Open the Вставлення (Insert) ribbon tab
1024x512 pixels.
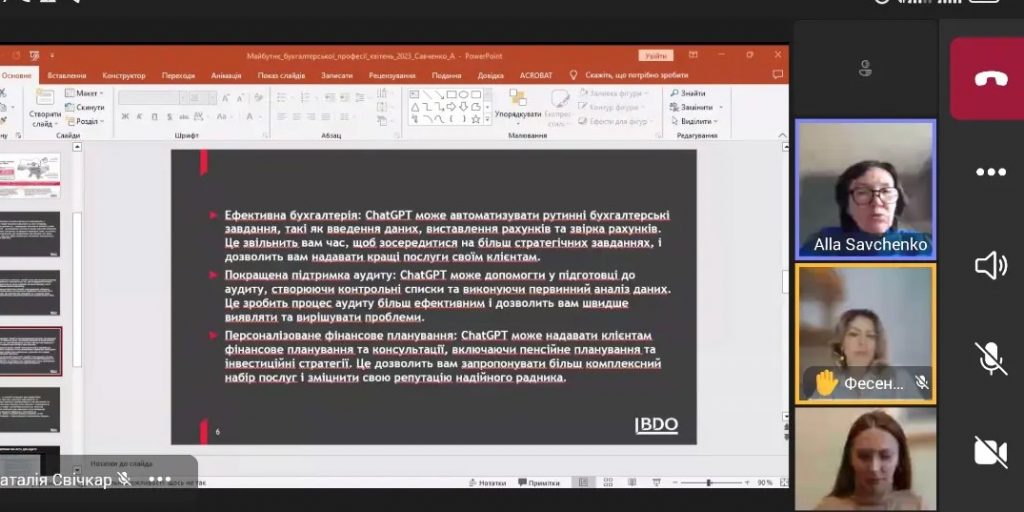click(67, 75)
